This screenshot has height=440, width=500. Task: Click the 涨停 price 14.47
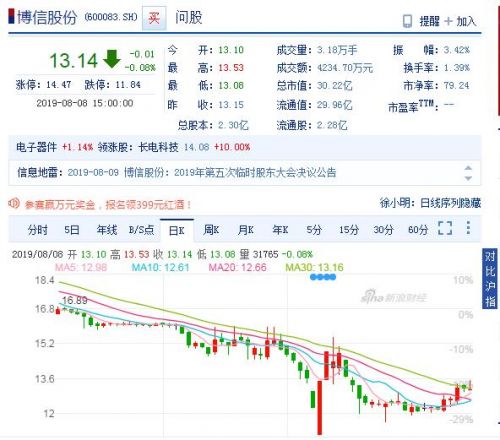(x=59, y=85)
